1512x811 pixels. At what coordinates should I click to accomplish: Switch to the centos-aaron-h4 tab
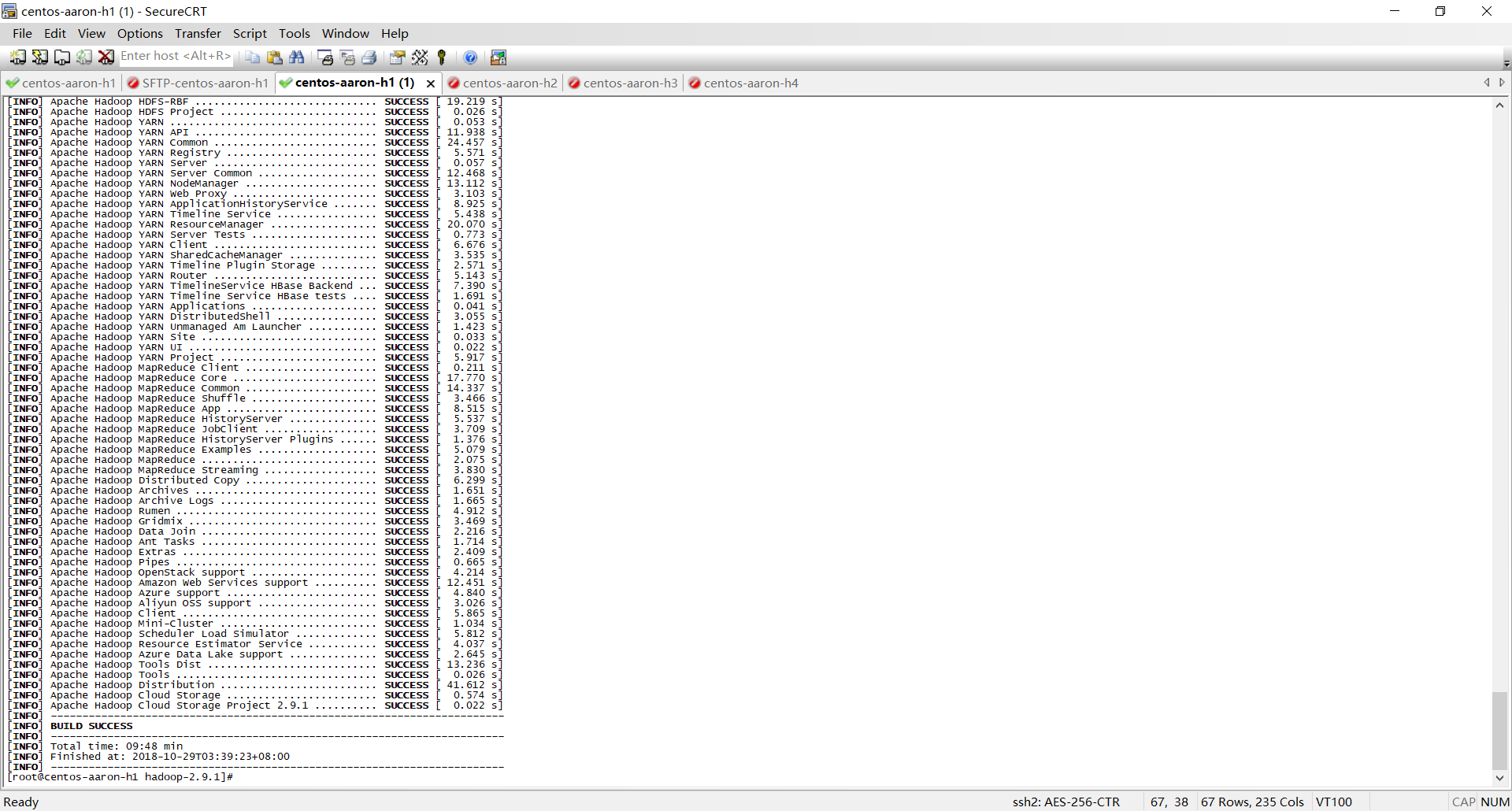[743, 83]
